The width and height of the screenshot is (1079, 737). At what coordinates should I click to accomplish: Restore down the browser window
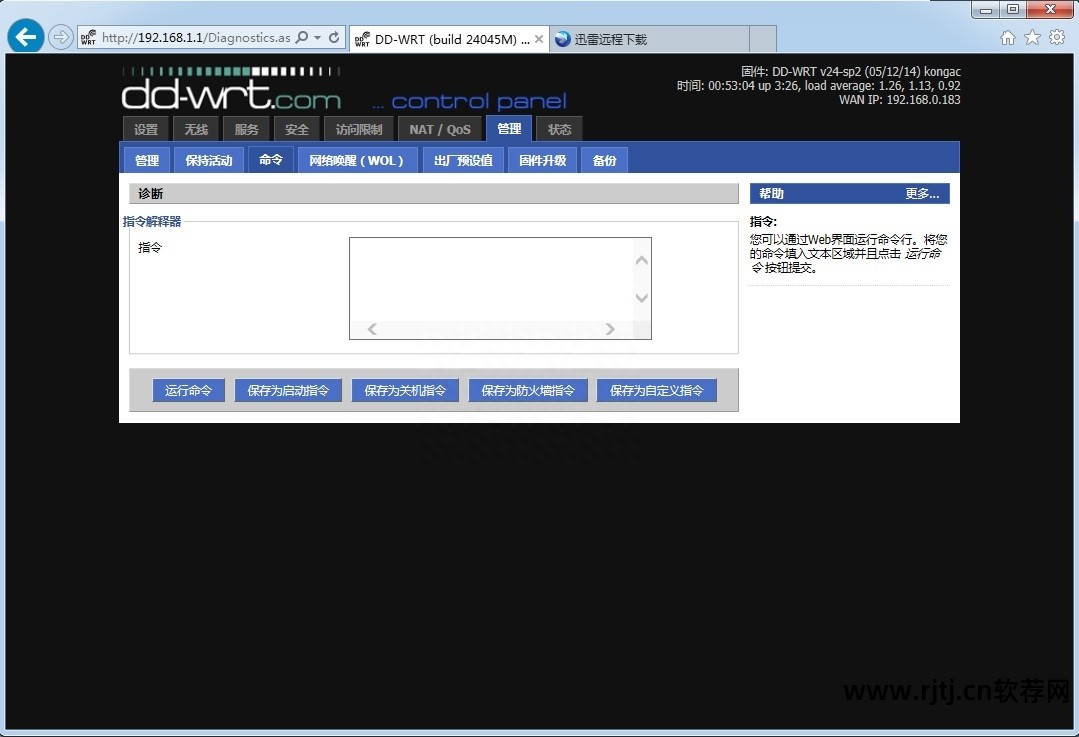click(1012, 10)
